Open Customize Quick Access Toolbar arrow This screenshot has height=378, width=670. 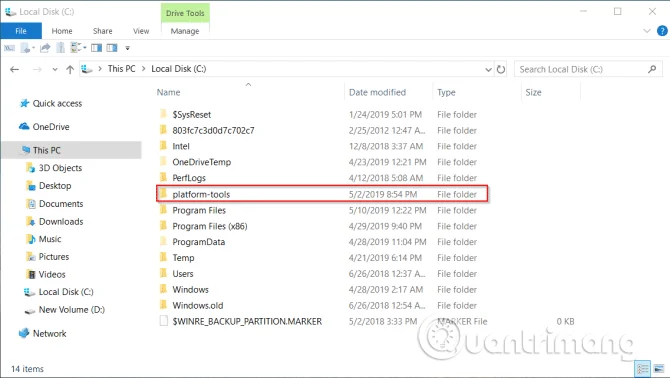(x=127, y=48)
